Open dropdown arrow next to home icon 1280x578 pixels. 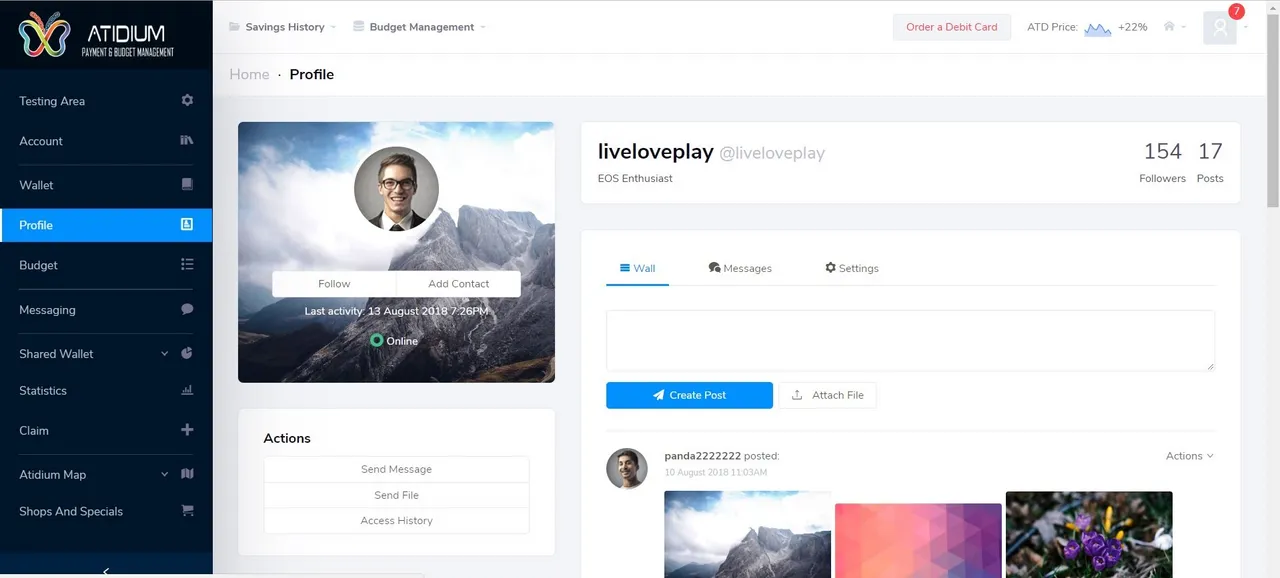[x=1184, y=27]
